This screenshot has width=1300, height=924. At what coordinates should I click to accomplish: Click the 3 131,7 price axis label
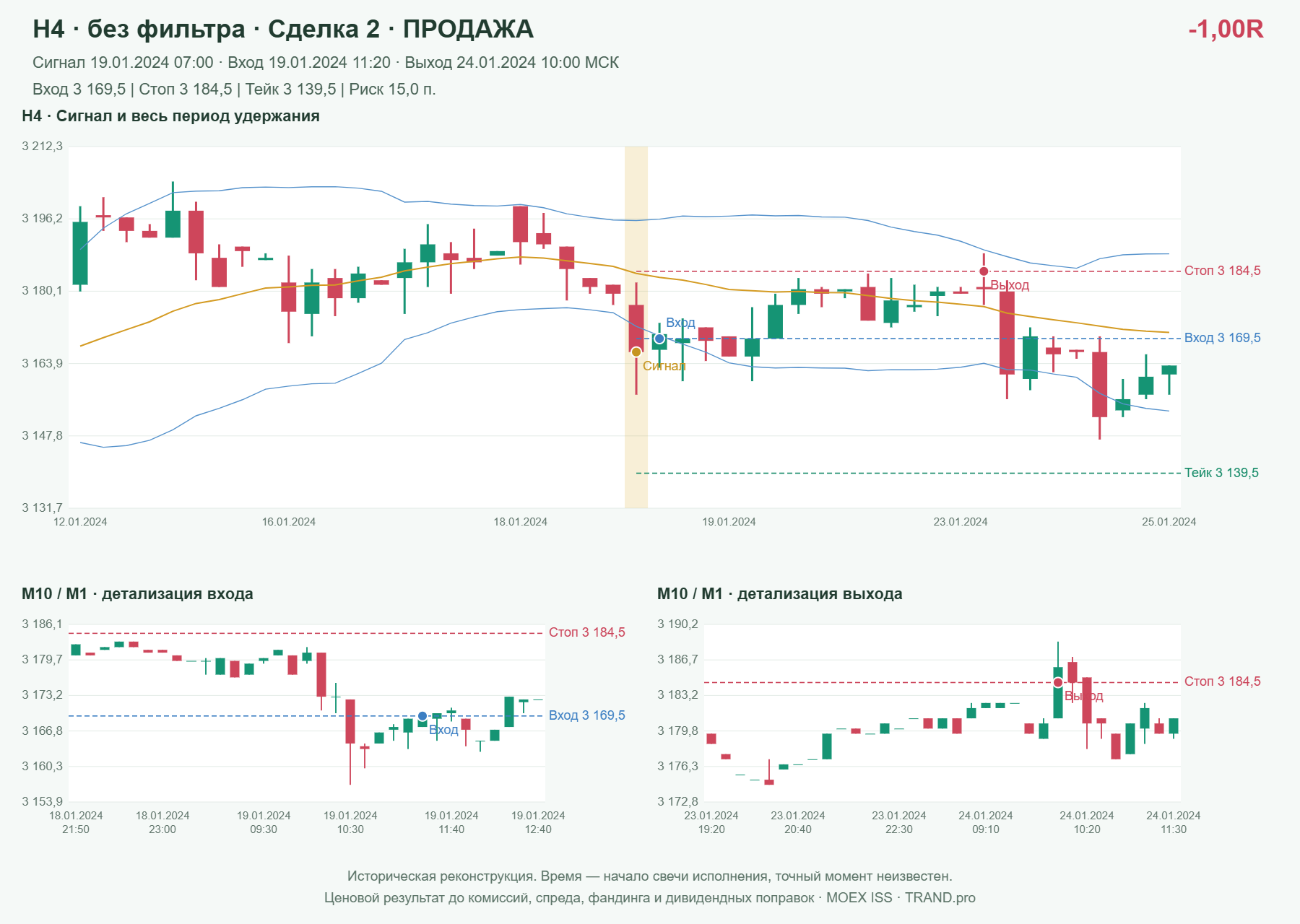43,507
